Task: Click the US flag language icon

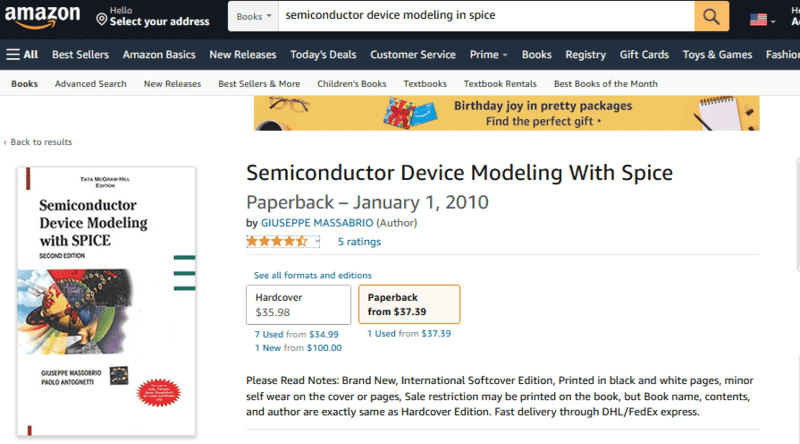Action: (761, 19)
